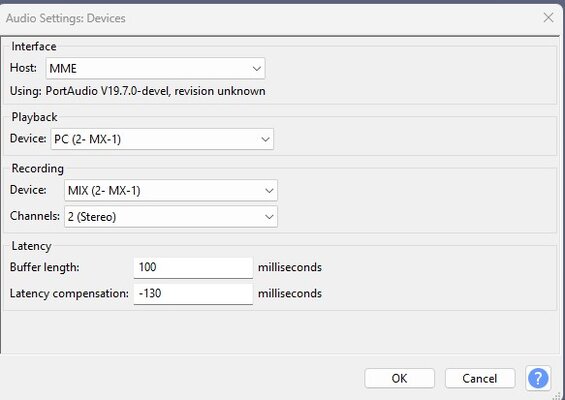This screenshot has height=400, width=565.
Task: Click the Recording Device chevron arrow
Action: coord(269,191)
